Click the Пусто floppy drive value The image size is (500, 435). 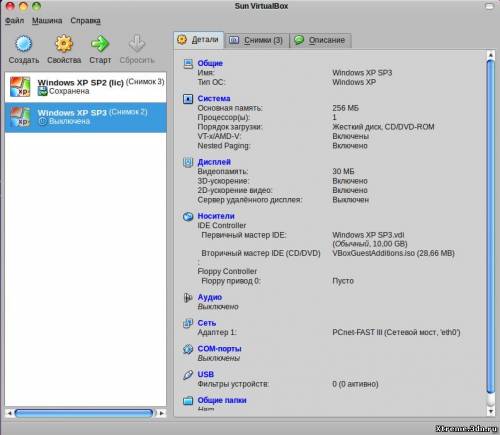343,281
